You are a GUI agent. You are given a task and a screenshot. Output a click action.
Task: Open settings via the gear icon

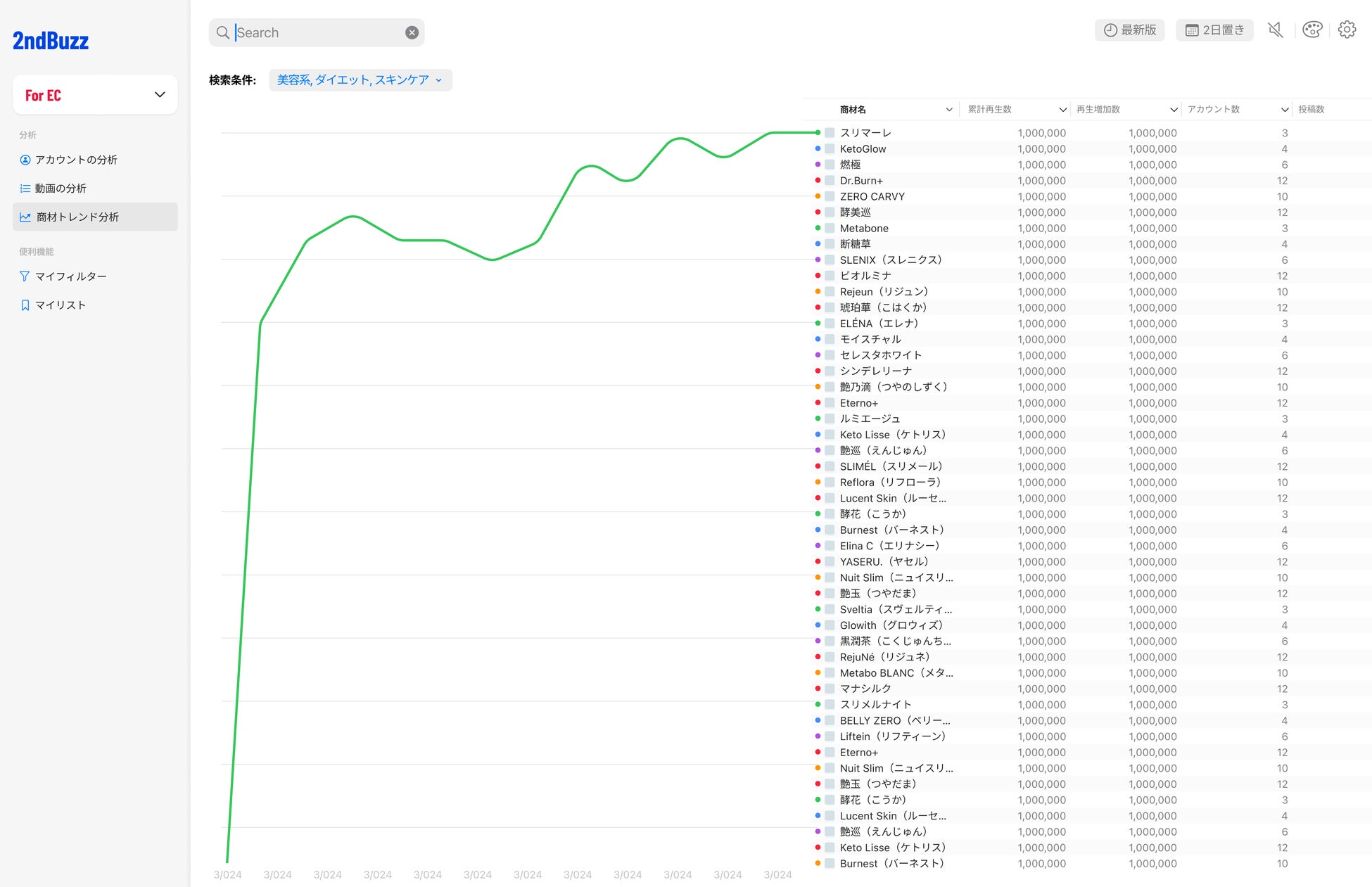[1347, 30]
